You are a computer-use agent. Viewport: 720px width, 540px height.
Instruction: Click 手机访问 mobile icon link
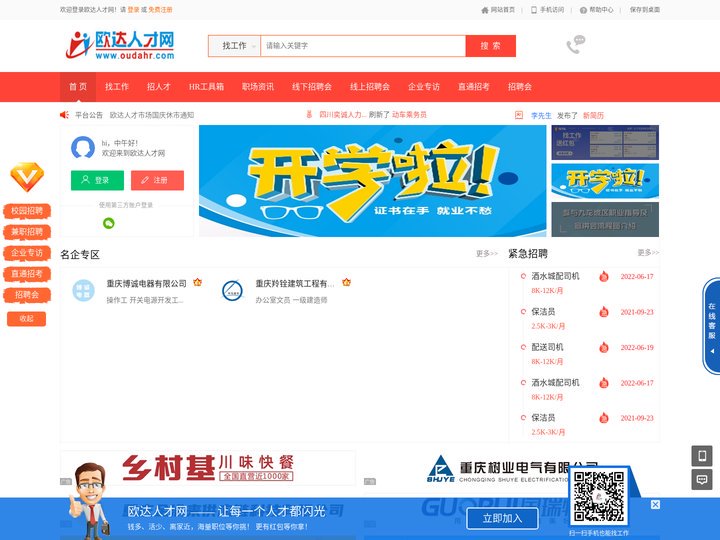click(547, 10)
